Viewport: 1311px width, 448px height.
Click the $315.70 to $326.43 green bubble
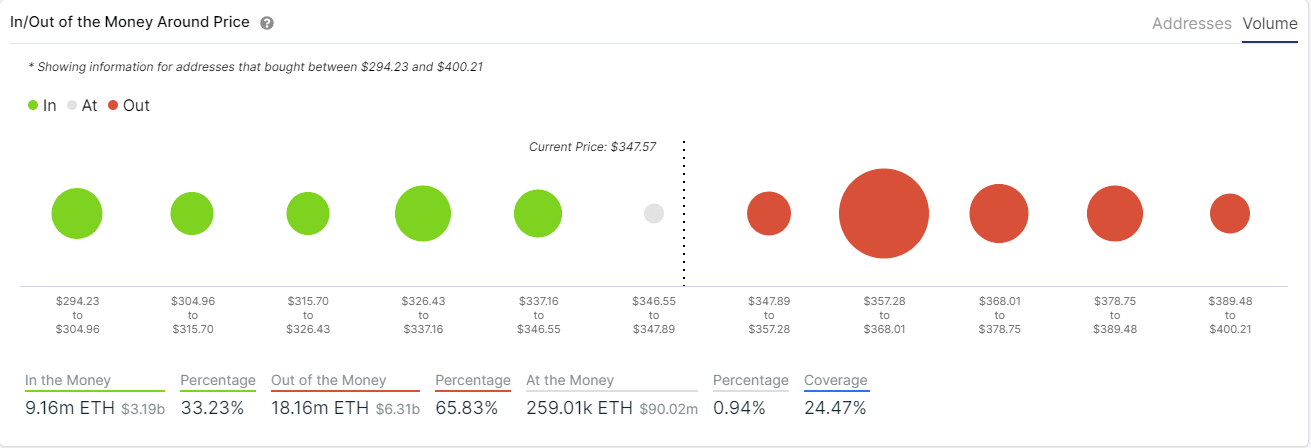point(308,213)
